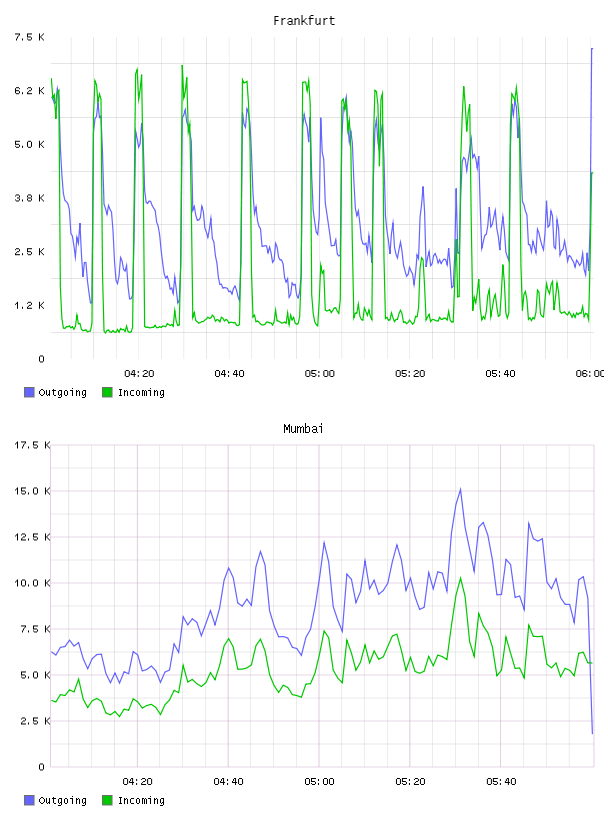The width and height of the screenshot is (608, 816).
Task: Click the final Outgoing spike at Frankfurt's right edge
Action: (592, 49)
